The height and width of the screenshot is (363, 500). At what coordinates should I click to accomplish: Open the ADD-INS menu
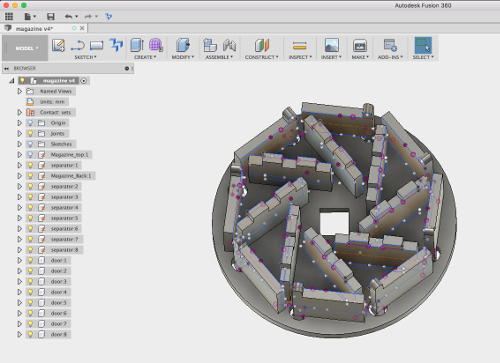pos(390,57)
